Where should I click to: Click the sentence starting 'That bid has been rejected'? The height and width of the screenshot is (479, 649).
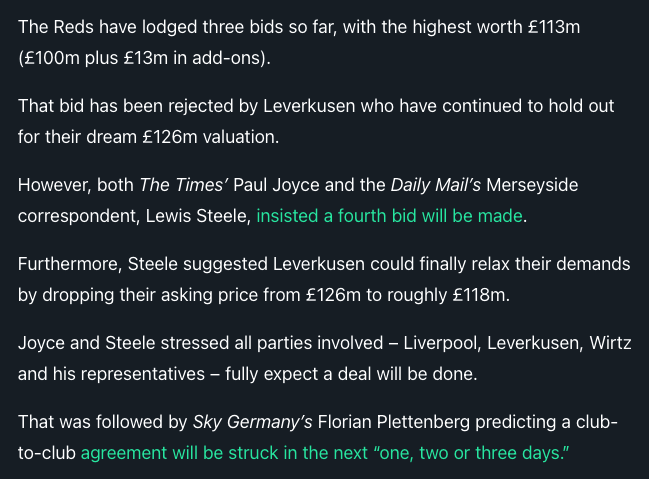click(316, 122)
